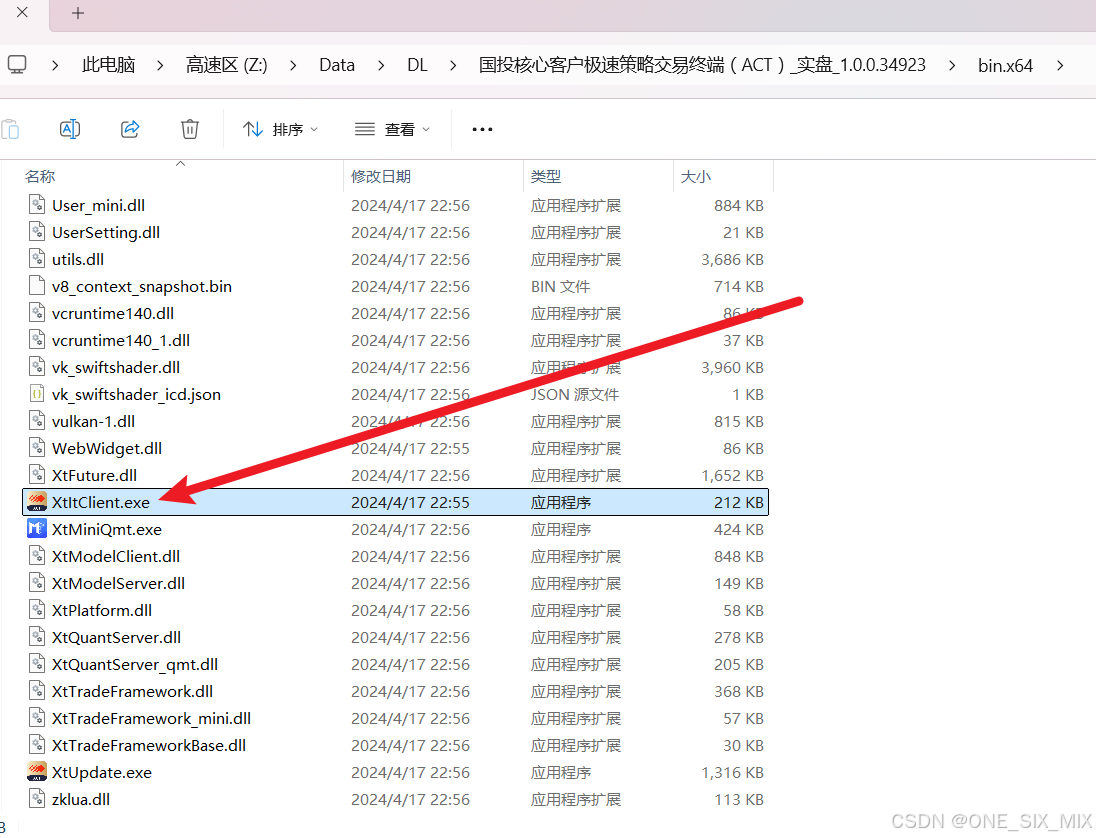The height and width of the screenshot is (838, 1096).
Task: Click the paste clipboard icon
Action: (x=10, y=129)
